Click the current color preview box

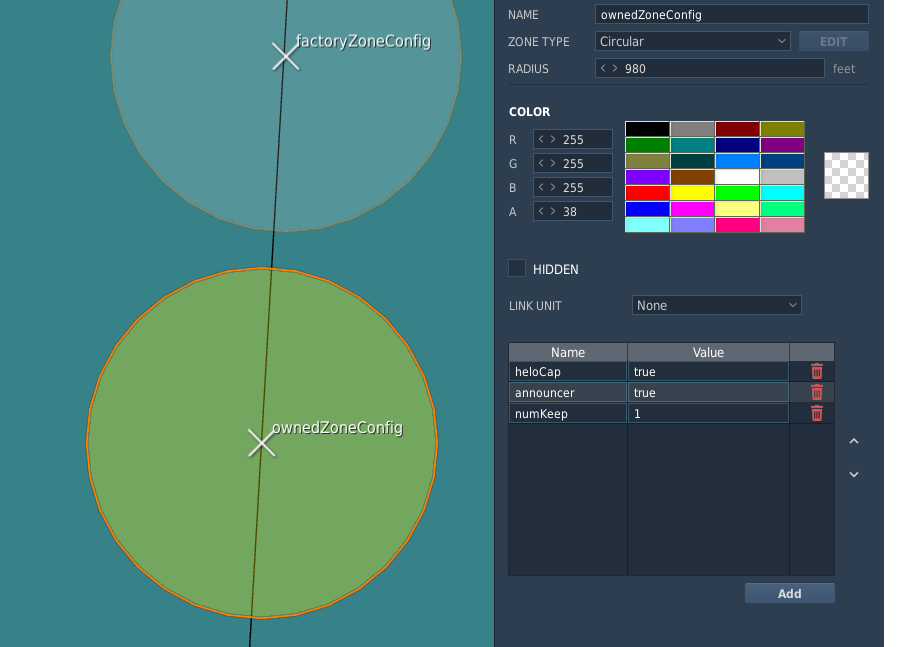(846, 176)
